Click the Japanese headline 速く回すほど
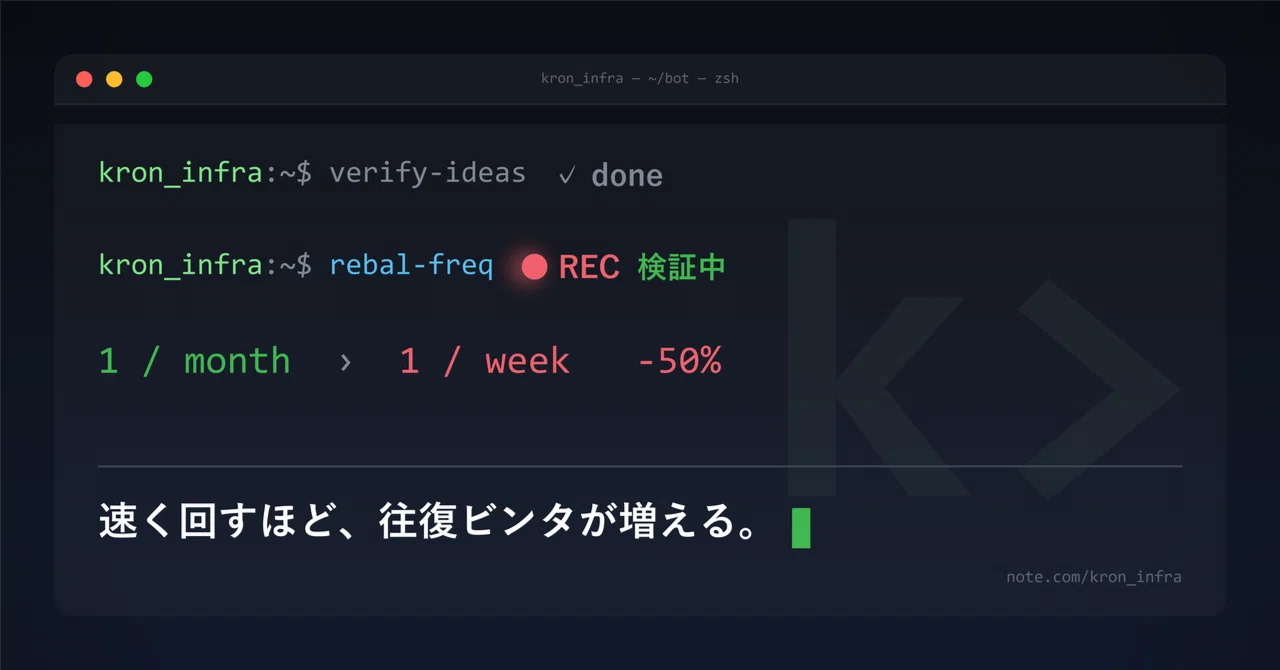The height and width of the screenshot is (670, 1280). pos(220,523)
